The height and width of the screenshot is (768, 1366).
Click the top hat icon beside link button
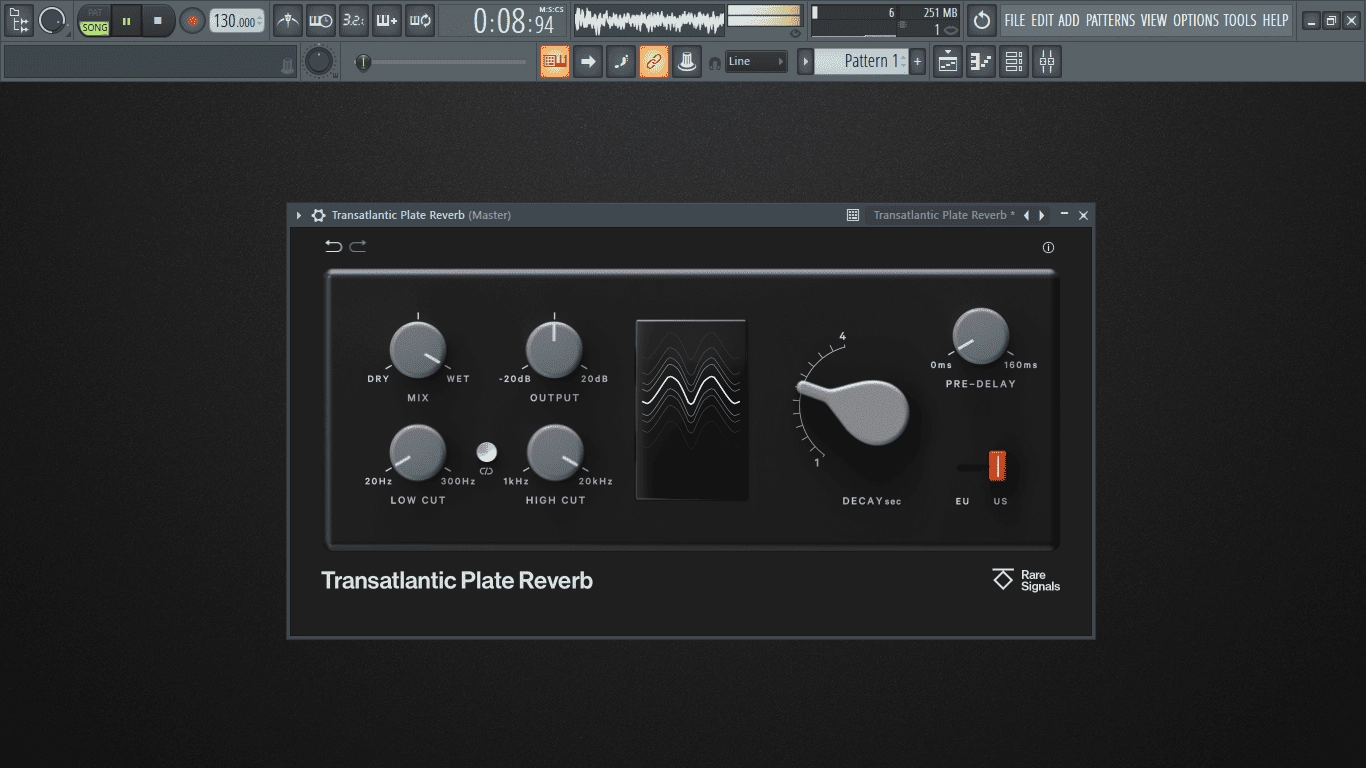(687, 61)
